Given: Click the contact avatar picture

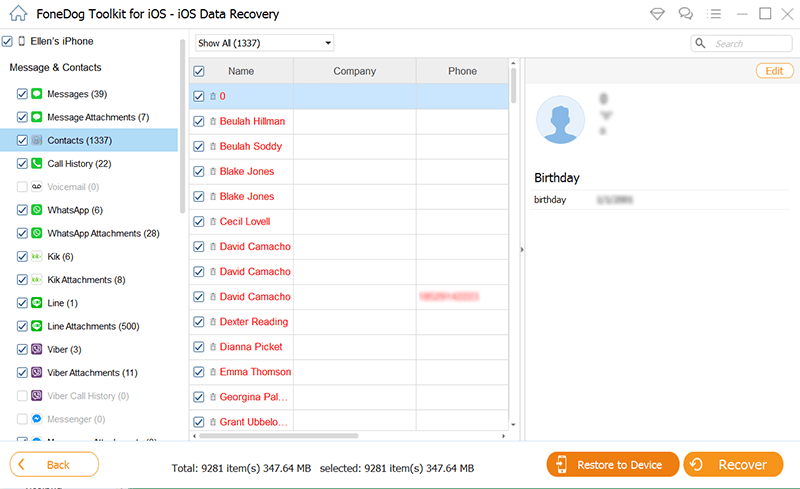Looking at the screenshot, I should point(560,119).
